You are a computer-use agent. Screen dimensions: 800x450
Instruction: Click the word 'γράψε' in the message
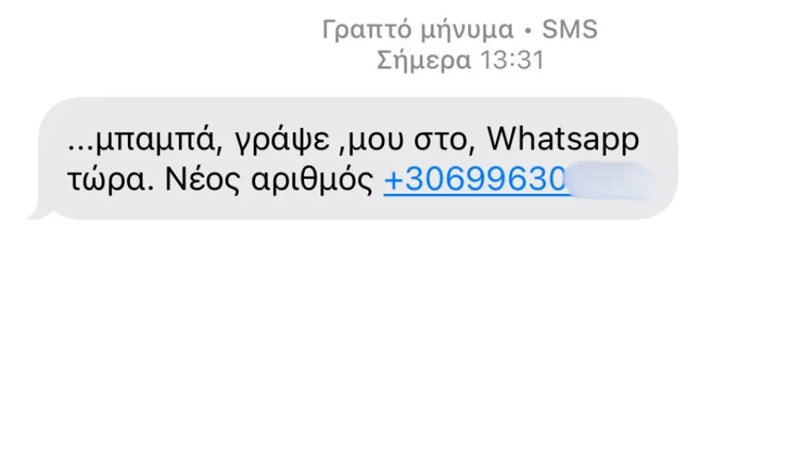[282, 140]
